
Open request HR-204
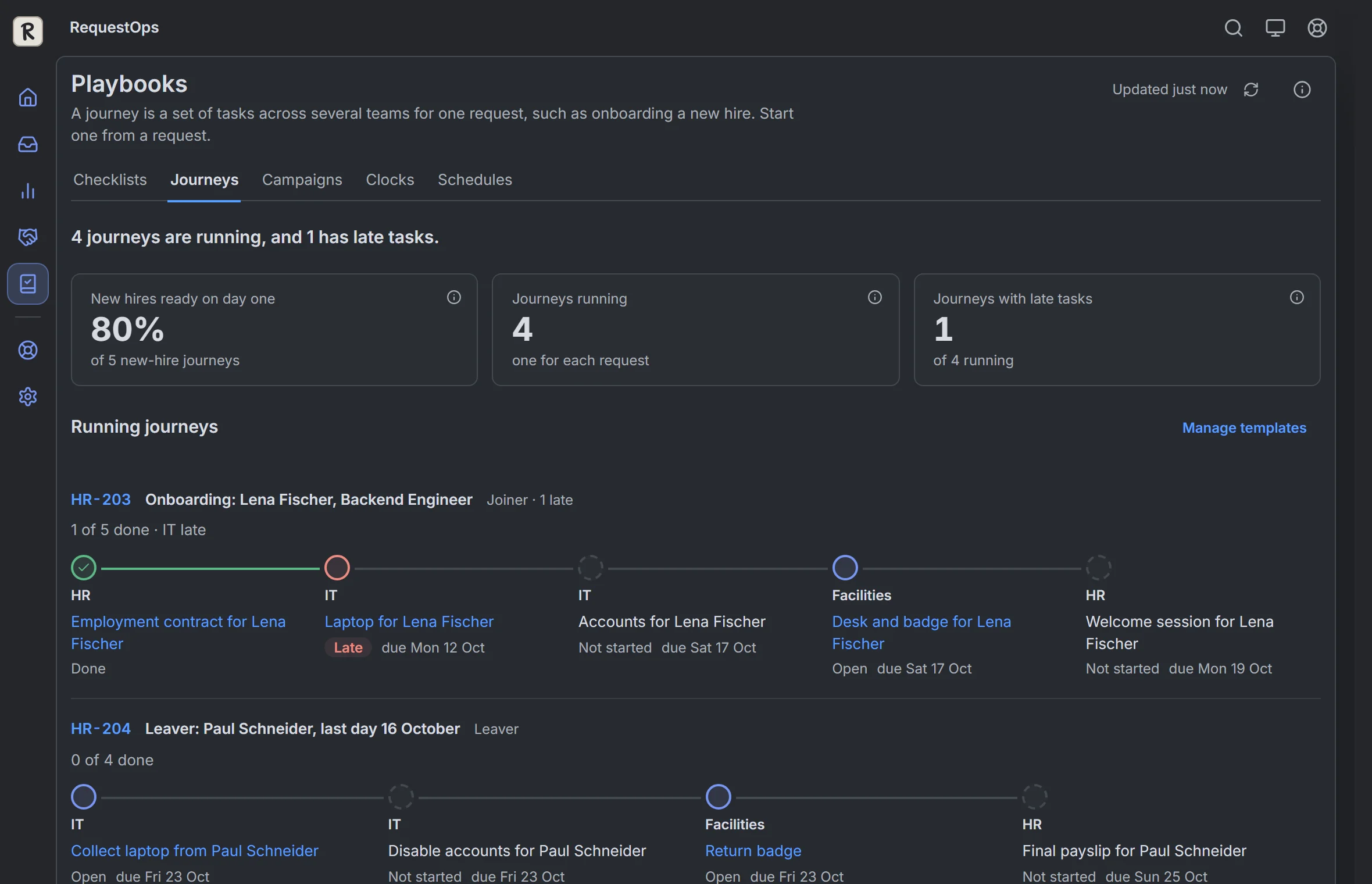pyautogui.click(x=101, y=729)
